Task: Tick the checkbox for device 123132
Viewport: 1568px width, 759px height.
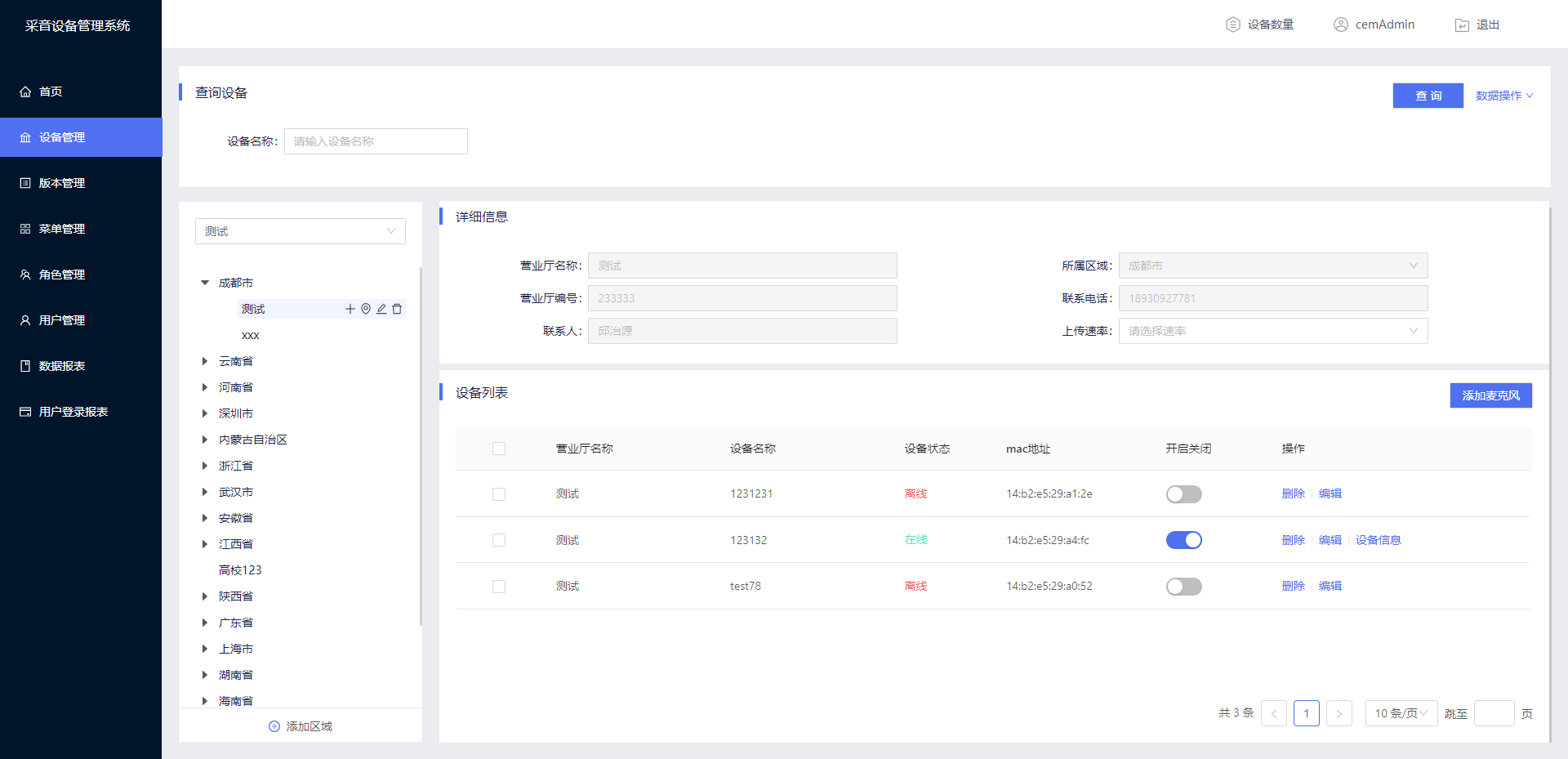Action: [499, 540]
